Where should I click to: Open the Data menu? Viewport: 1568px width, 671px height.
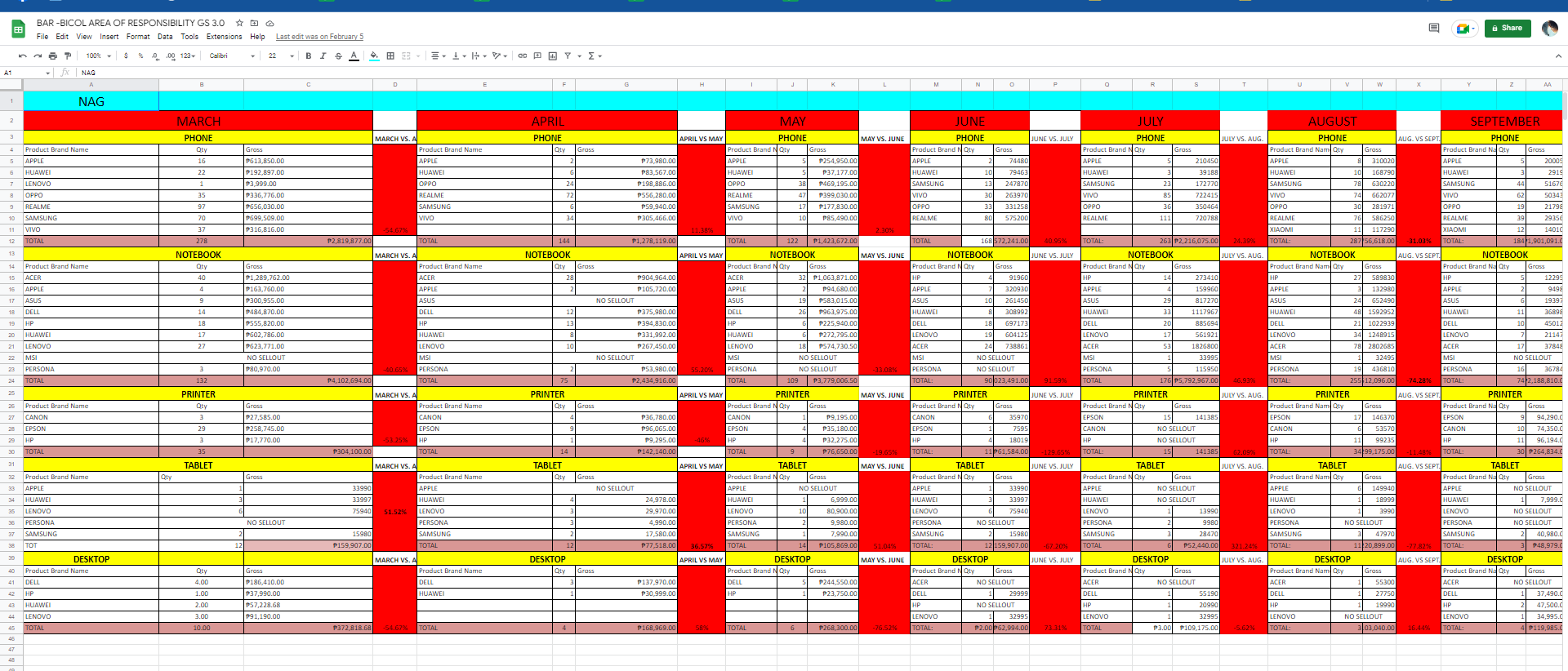(x=165, y=37)
